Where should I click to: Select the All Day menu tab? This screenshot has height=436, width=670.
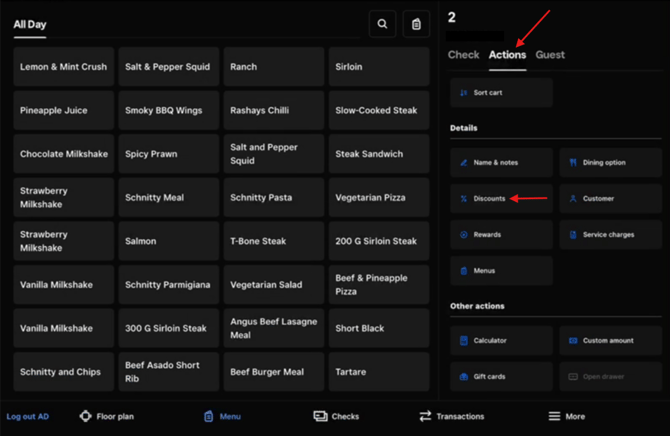(30, 25)
